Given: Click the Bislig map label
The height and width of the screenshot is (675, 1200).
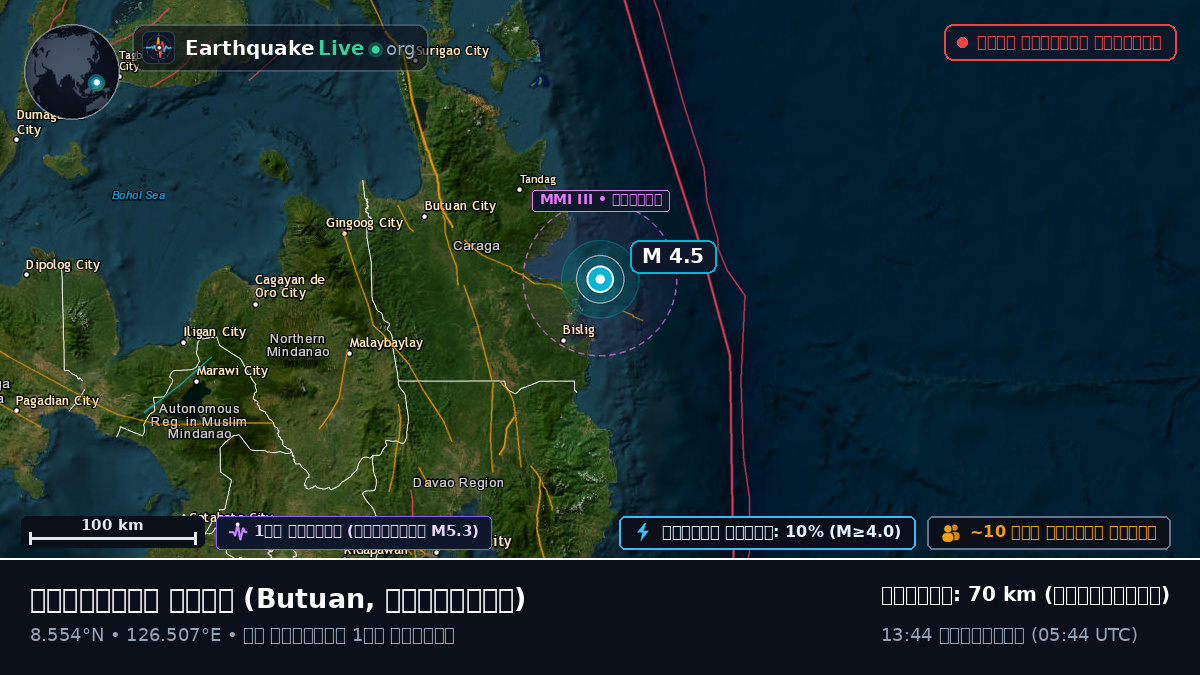Looking at the screenshot, I should [x=578, y=330].
